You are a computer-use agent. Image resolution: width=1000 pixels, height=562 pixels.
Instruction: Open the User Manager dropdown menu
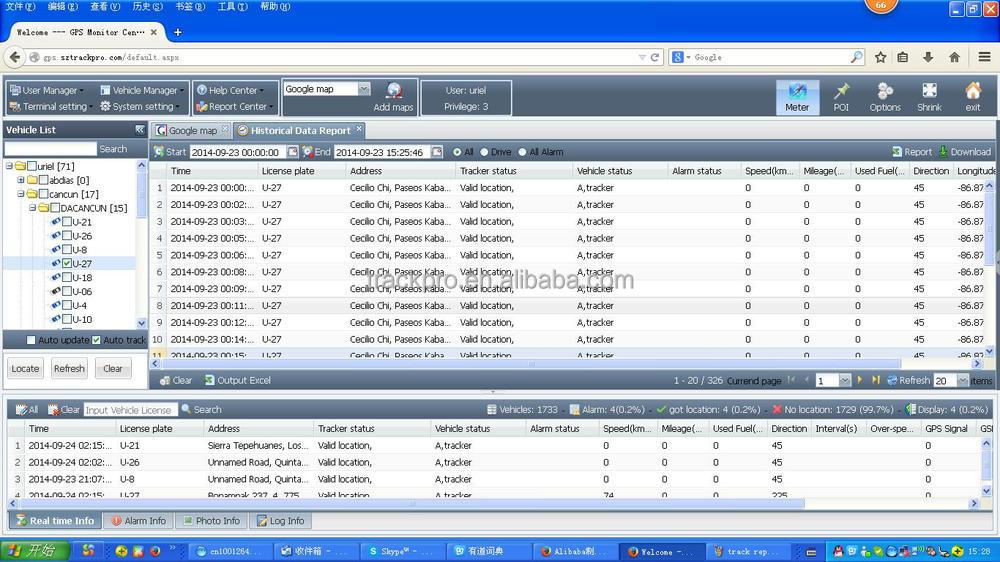point(46,90)
